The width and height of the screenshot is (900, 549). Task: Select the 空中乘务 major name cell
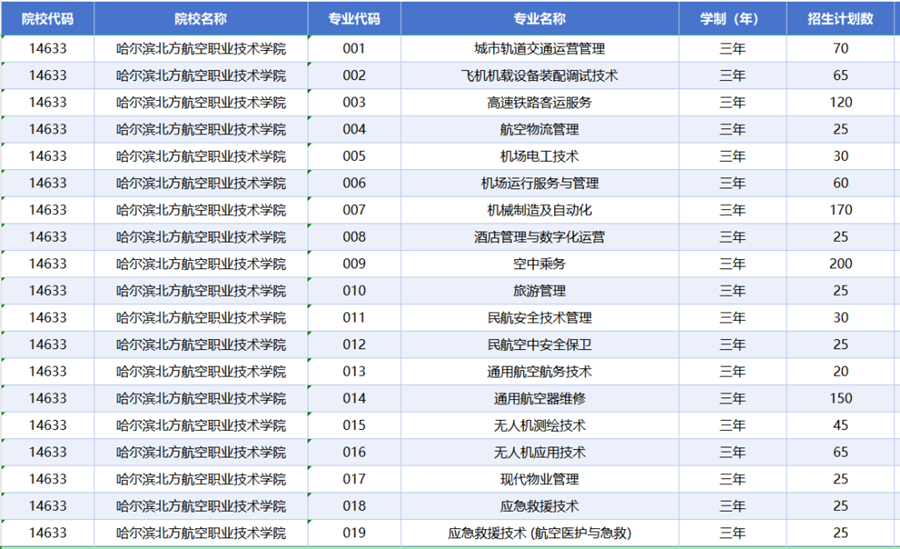click(x=539, y=264)
